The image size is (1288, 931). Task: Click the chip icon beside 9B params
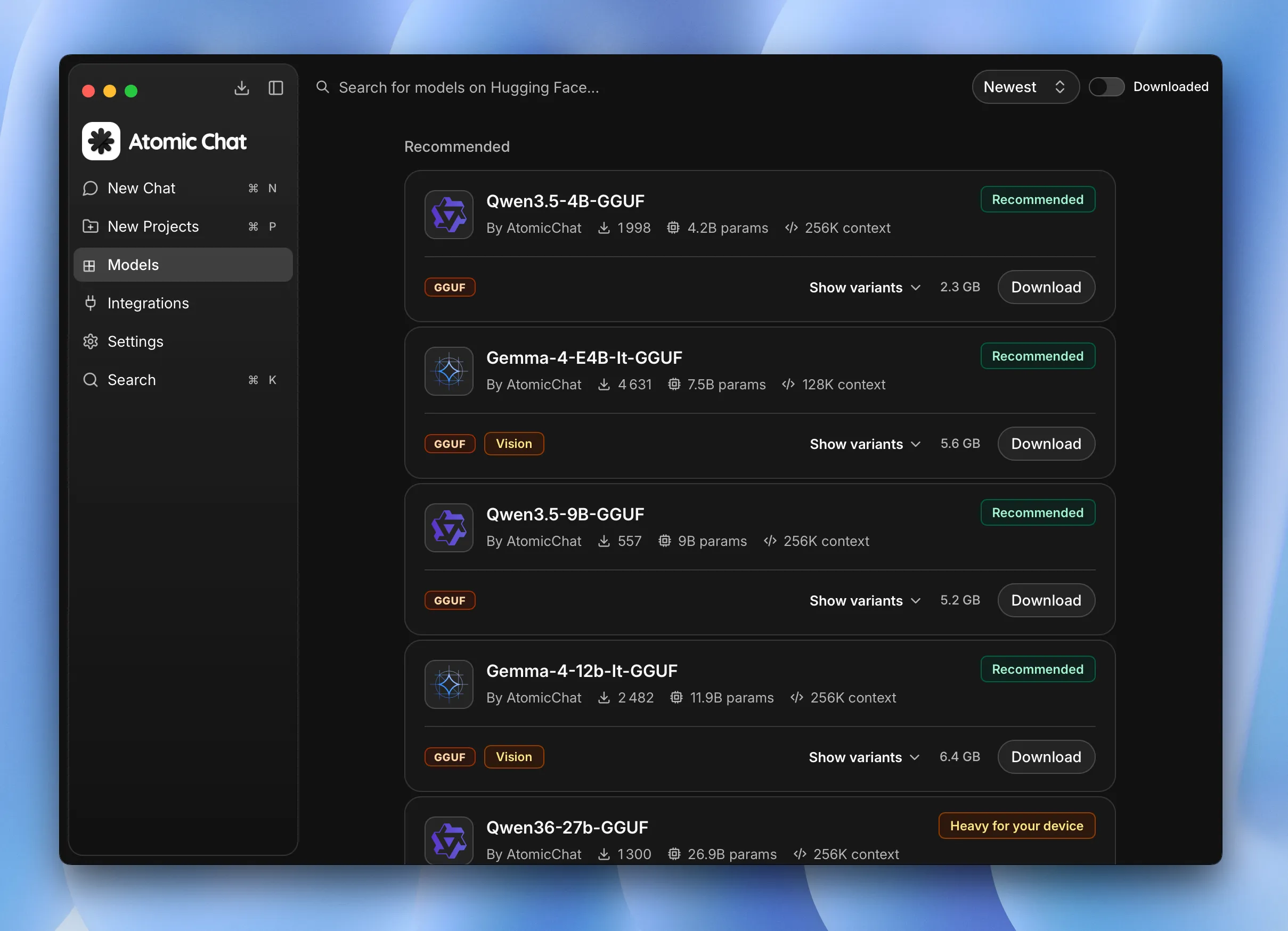(664, 541)
